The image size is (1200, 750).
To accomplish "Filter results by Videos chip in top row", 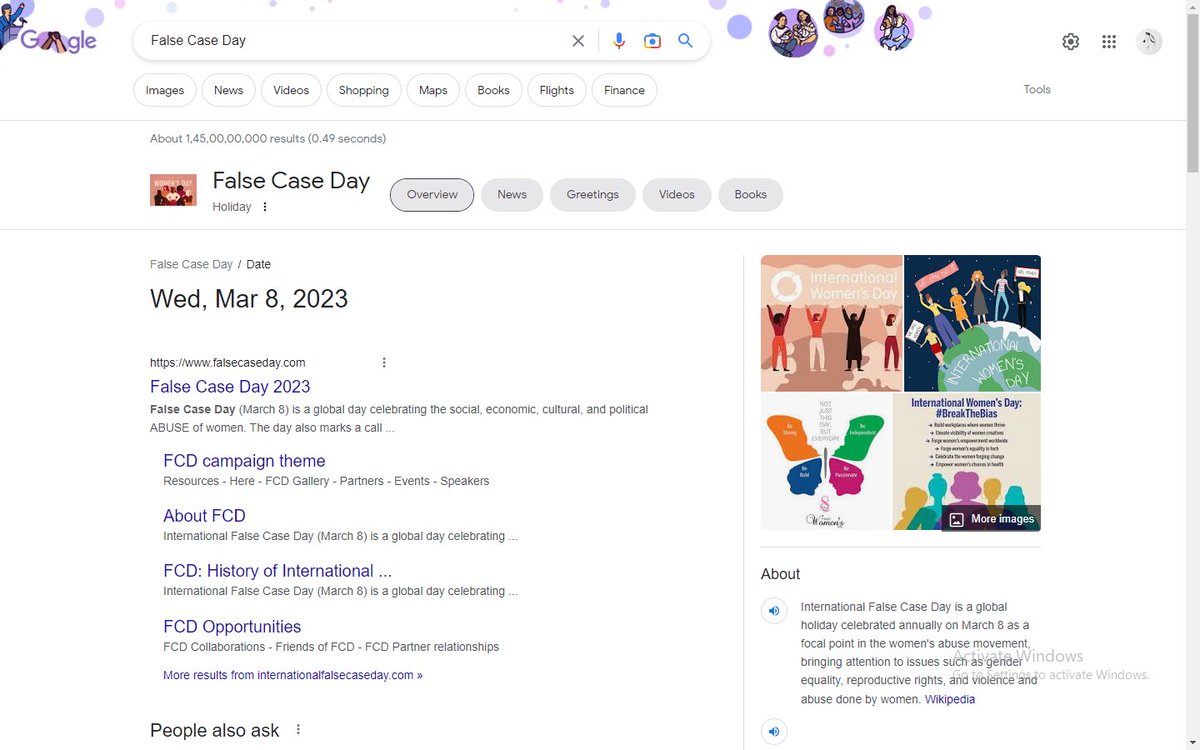I will 291,90.
